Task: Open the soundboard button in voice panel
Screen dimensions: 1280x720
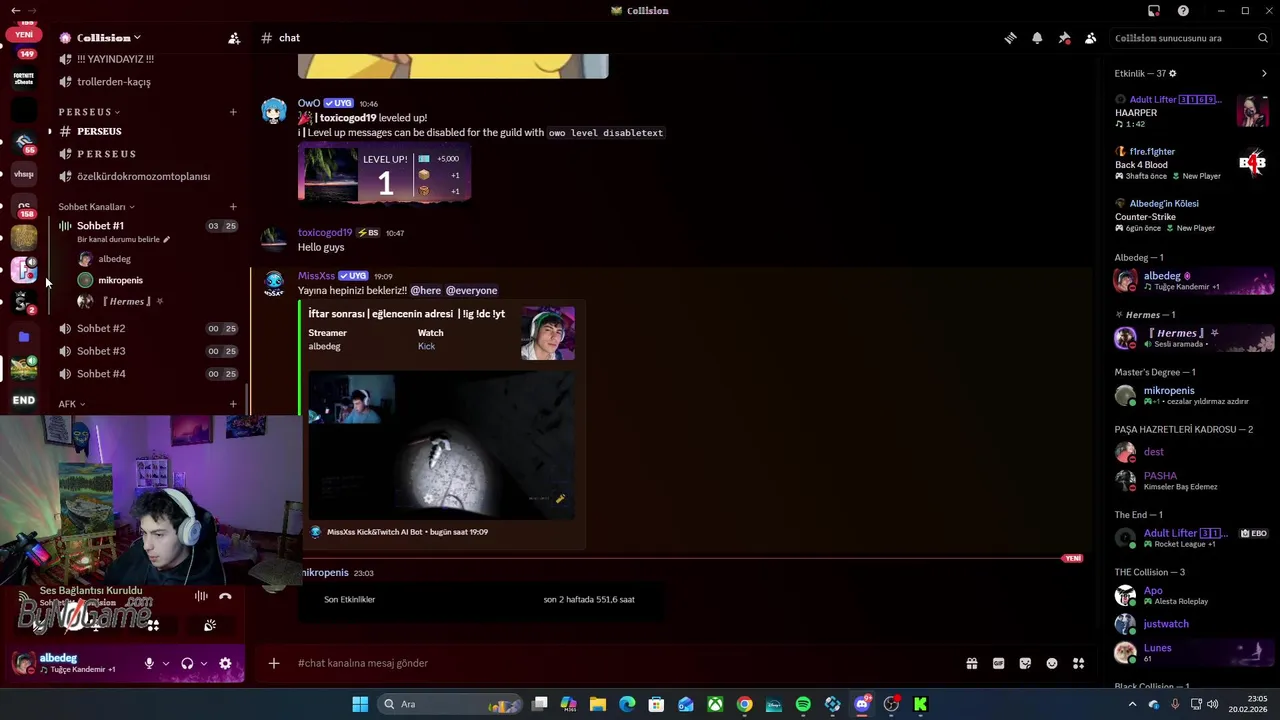Action: pos(210,625)
